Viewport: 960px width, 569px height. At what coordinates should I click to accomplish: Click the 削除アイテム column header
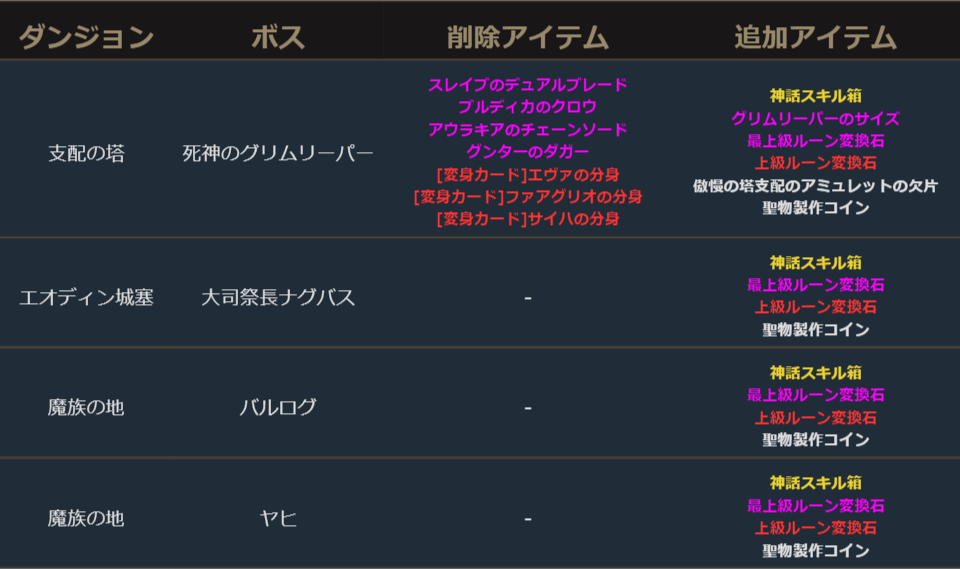tap(527, 39)
